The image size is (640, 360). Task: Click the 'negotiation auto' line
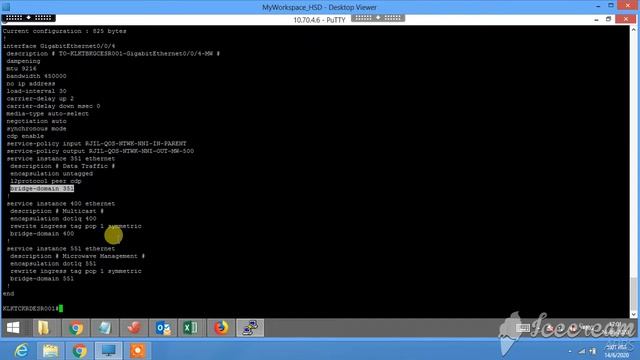[36, 121]
